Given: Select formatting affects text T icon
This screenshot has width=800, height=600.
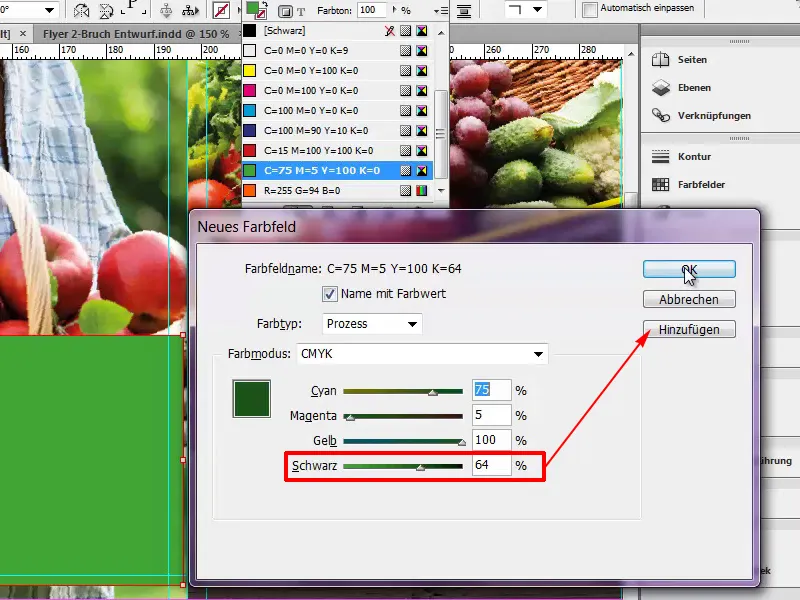Looking at the screenshot, I should coord(301,11).
